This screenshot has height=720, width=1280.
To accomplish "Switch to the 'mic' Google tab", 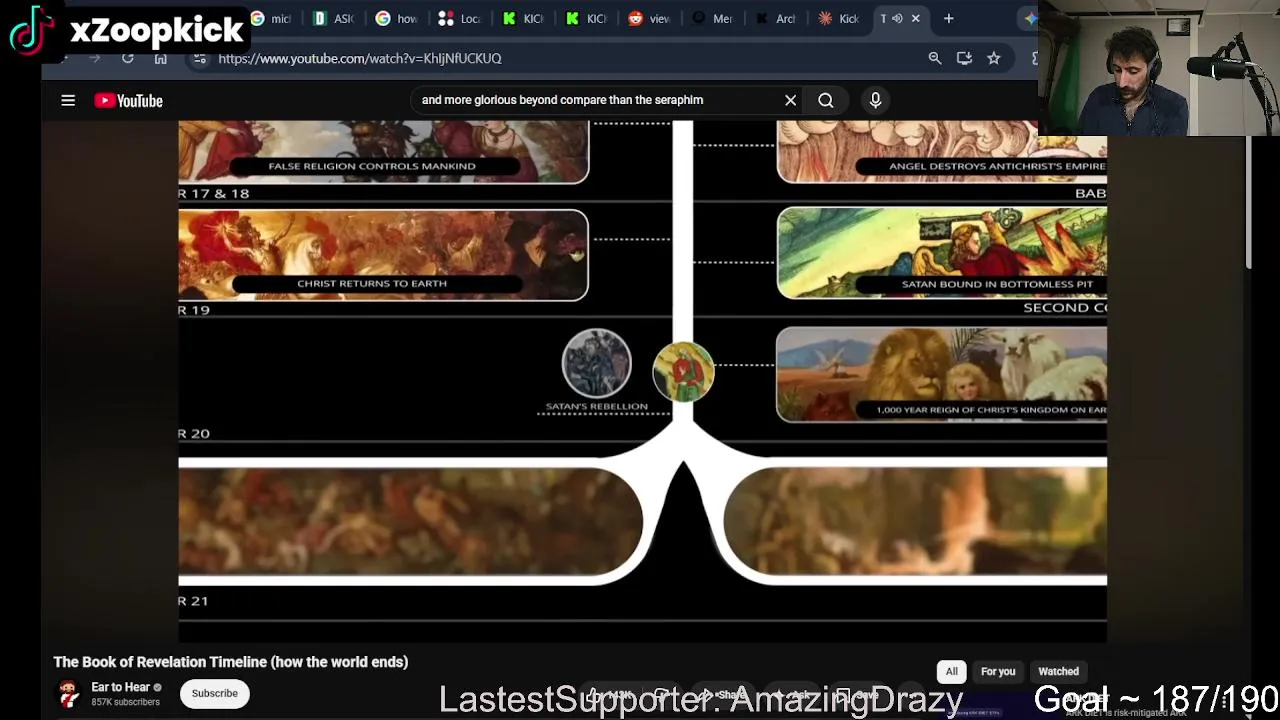I will click(x=272, y=18).
